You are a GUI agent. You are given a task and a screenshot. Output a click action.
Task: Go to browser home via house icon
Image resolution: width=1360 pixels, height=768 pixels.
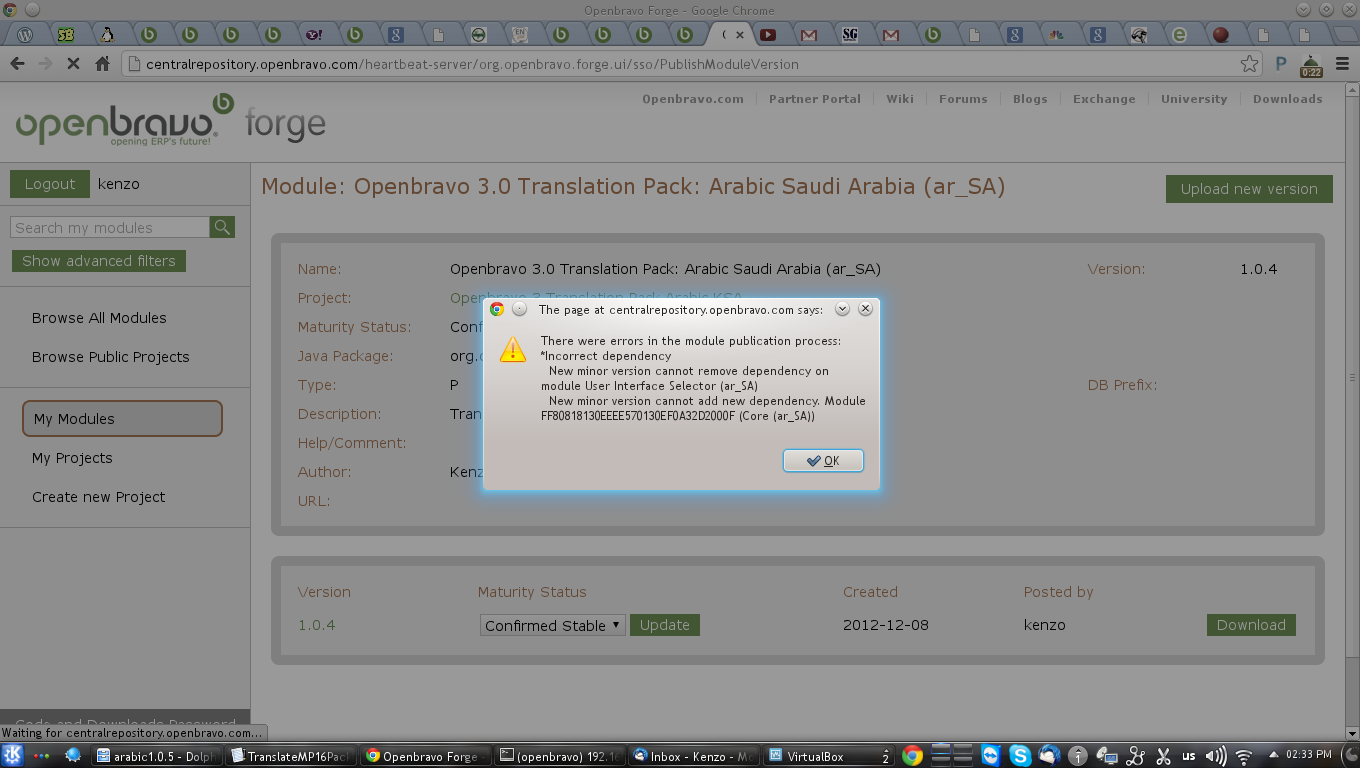tap(102, 64)
